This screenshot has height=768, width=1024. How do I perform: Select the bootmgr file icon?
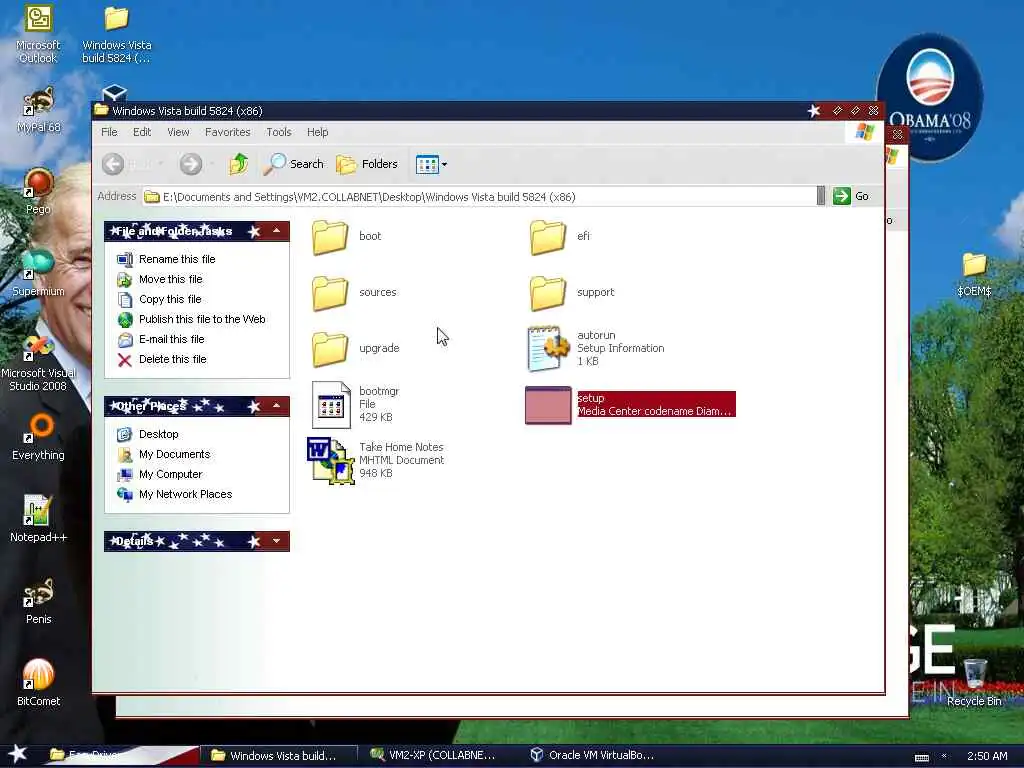331,405
